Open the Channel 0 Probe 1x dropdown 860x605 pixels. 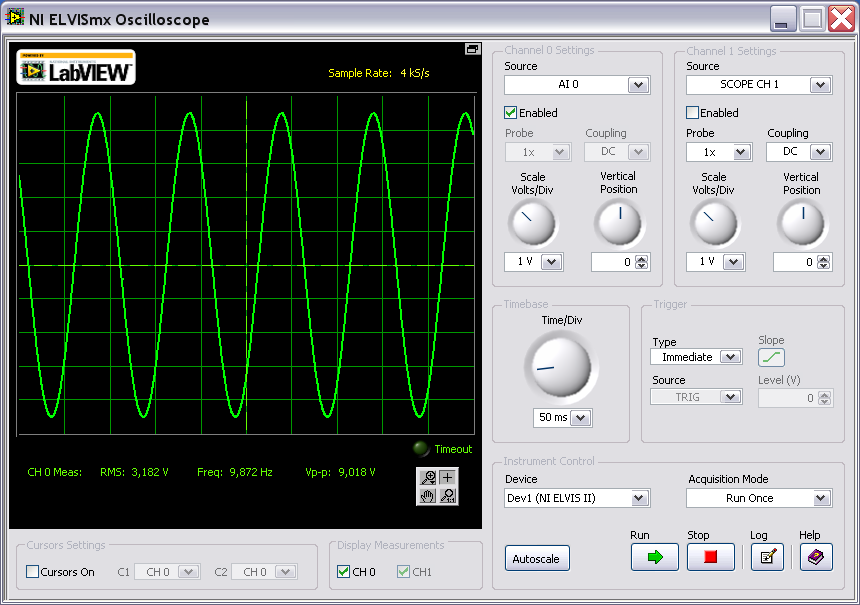(x=538, y=152)
